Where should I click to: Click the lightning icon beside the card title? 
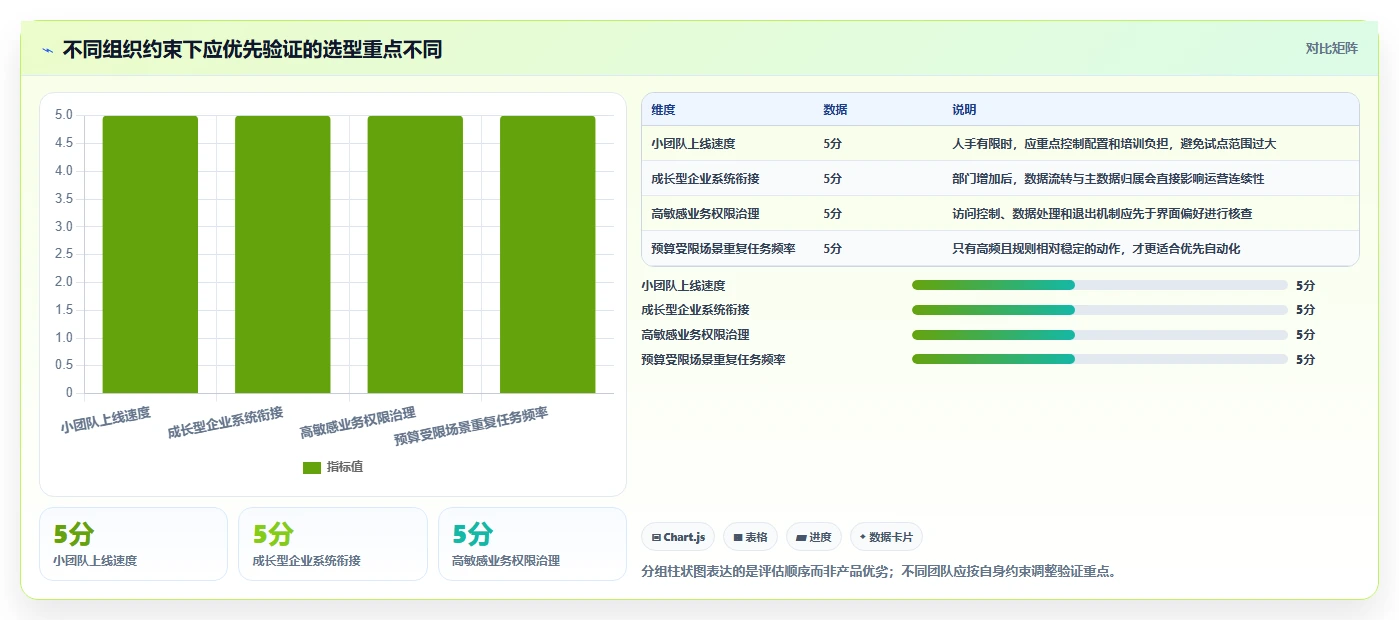[x=48, y=50]
